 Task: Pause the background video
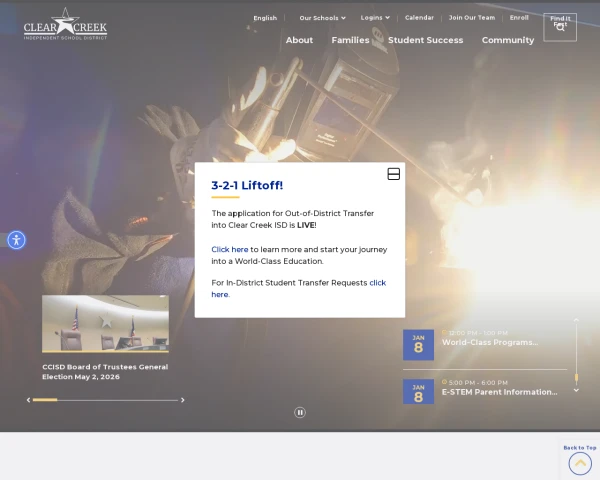point(300,412)
